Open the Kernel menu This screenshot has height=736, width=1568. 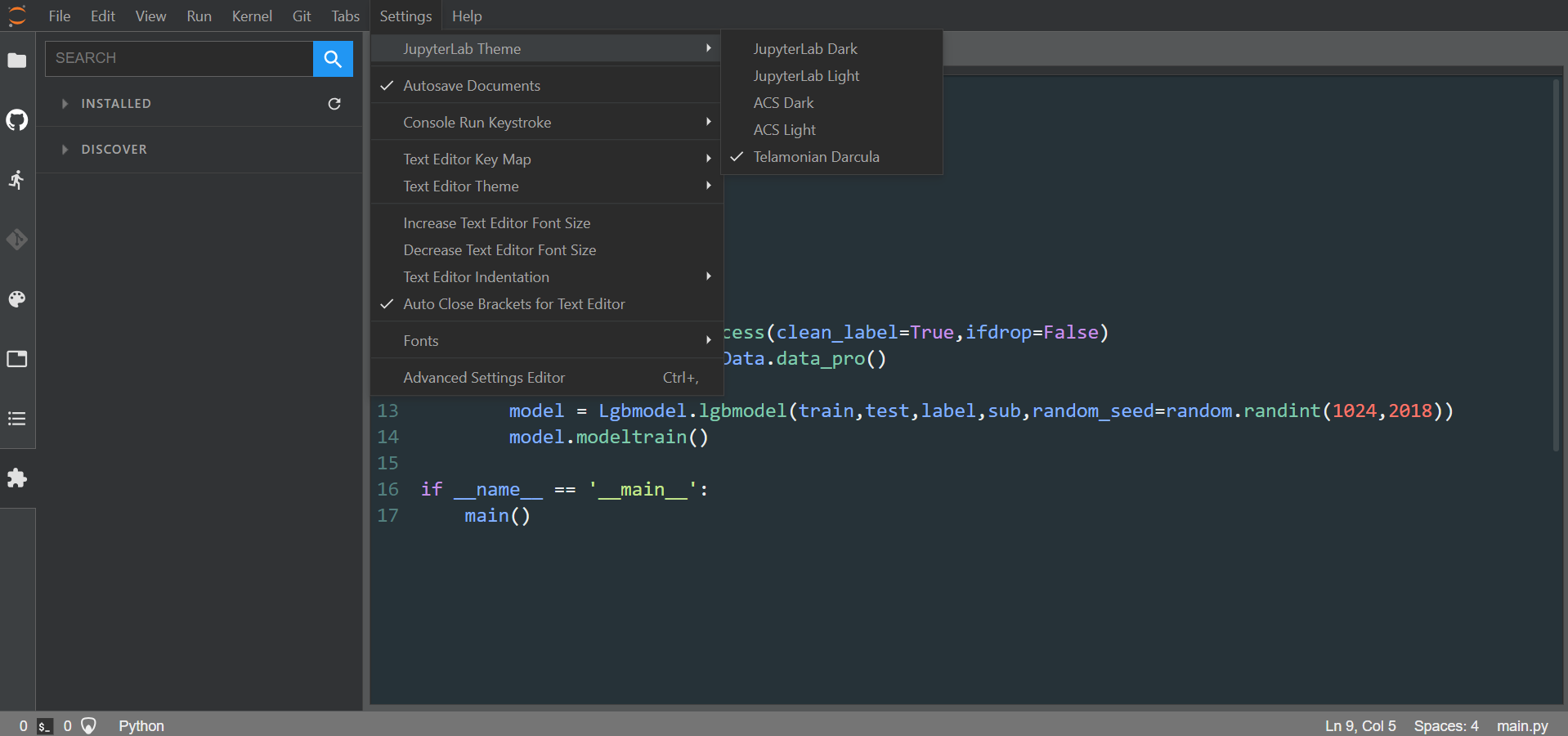[x=252, y=16]
